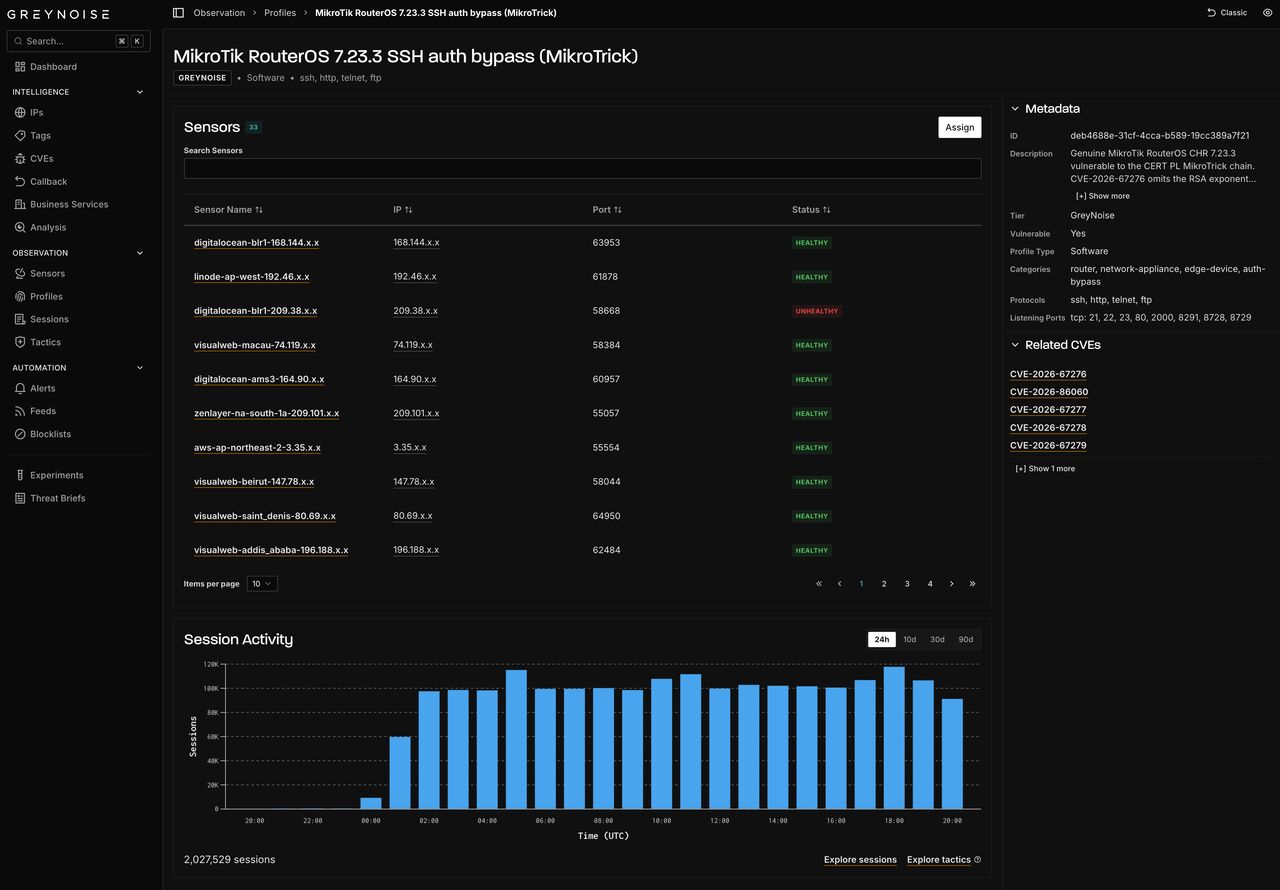Open the Callback sidebar icon
The height and width of the screenshot is (890, 1280).
[20, 182]
